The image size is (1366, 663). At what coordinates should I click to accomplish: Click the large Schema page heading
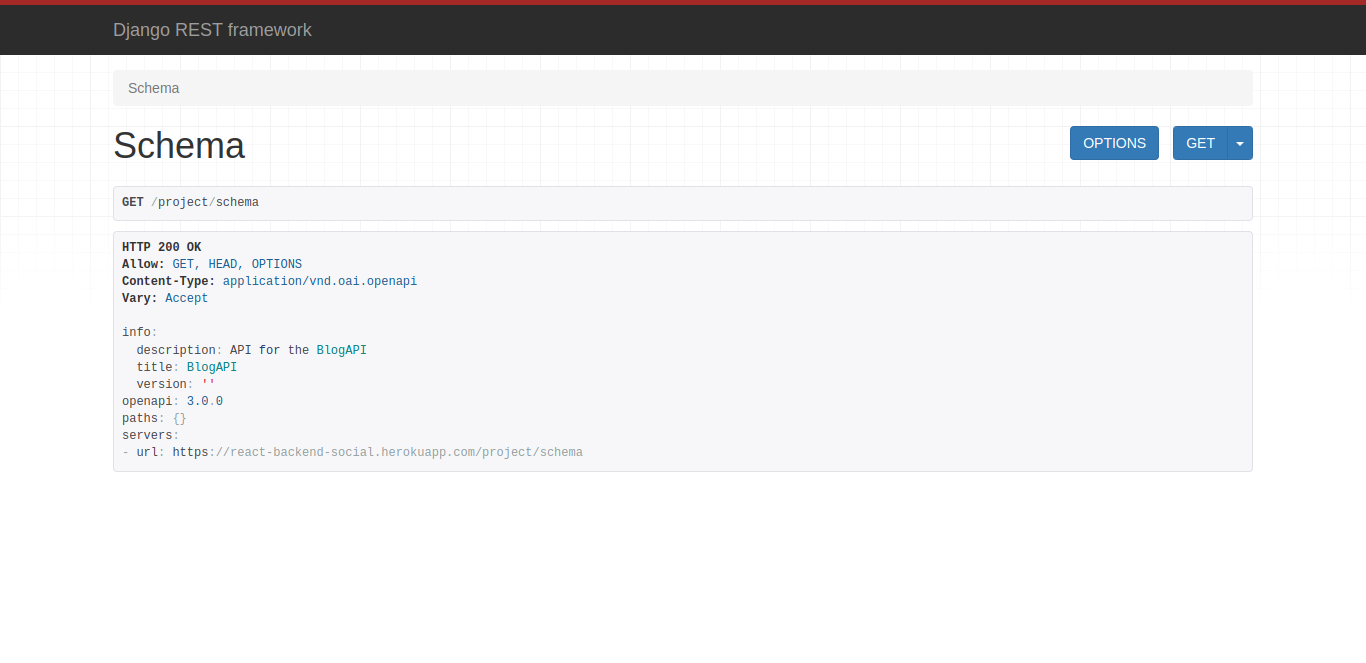[179, 146]
